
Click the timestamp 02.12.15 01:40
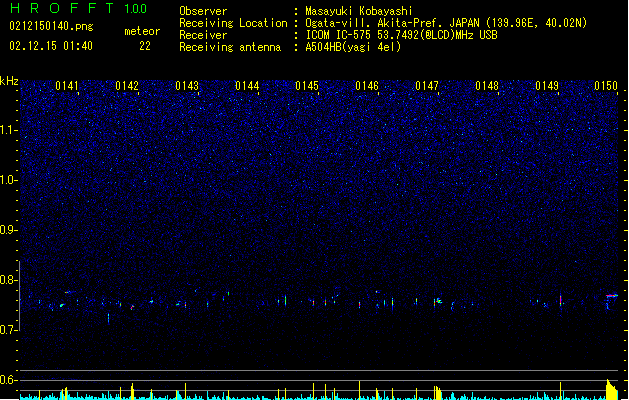click(51, 46)
